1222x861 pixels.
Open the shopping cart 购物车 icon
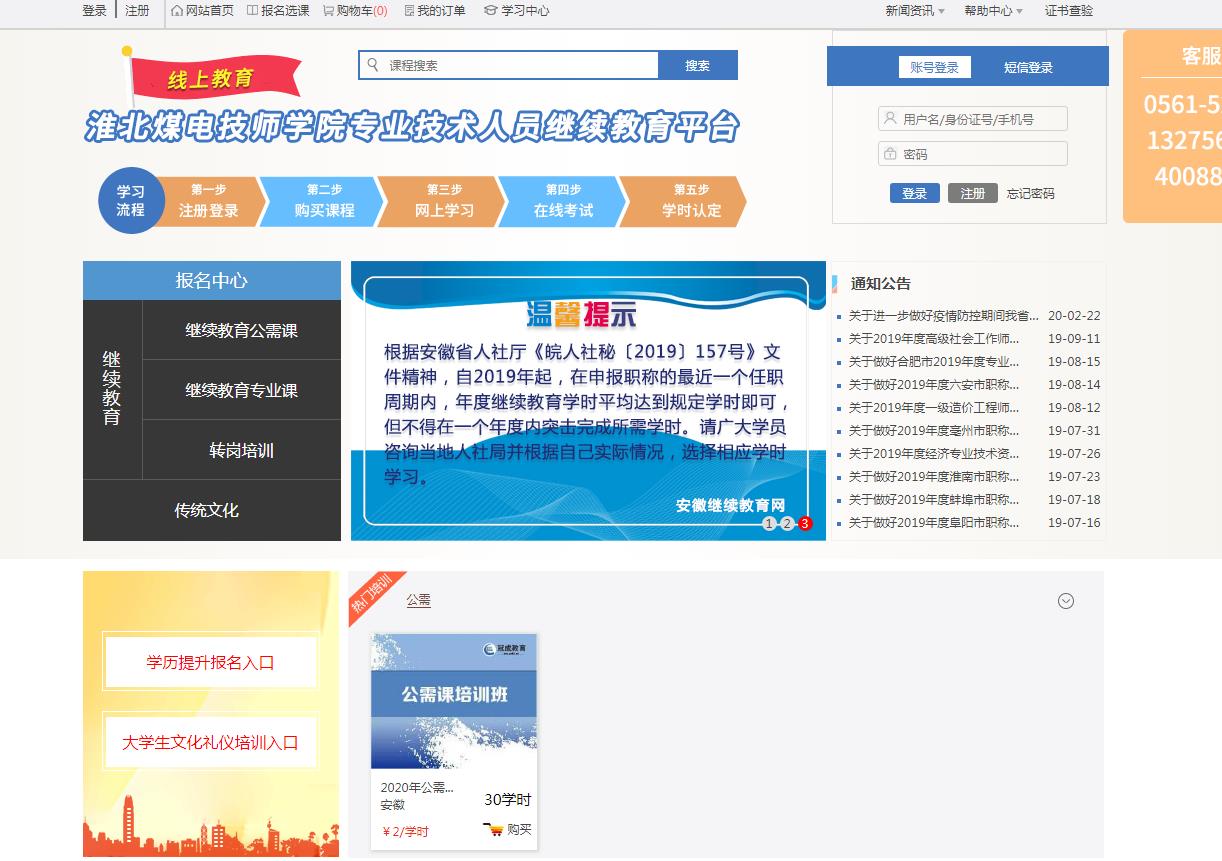coord(328,11)
